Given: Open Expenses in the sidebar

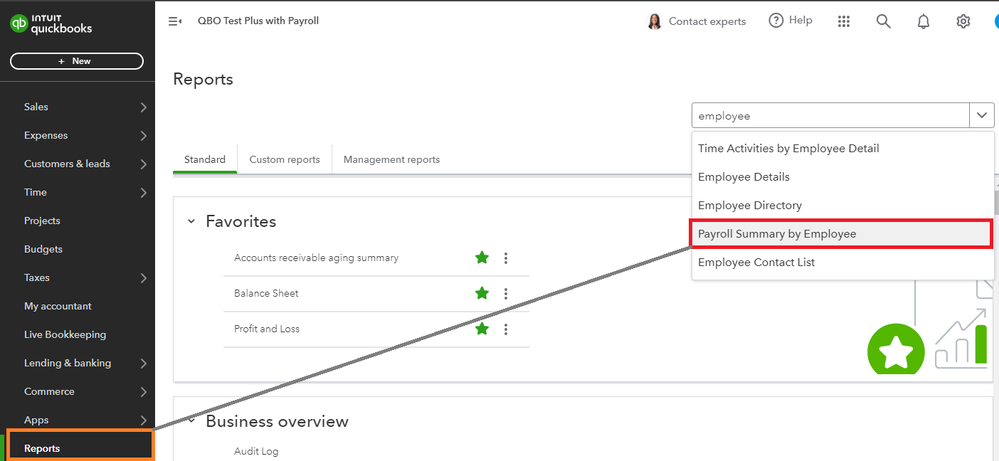Looking at the screenshot, I should pos(46,136).
